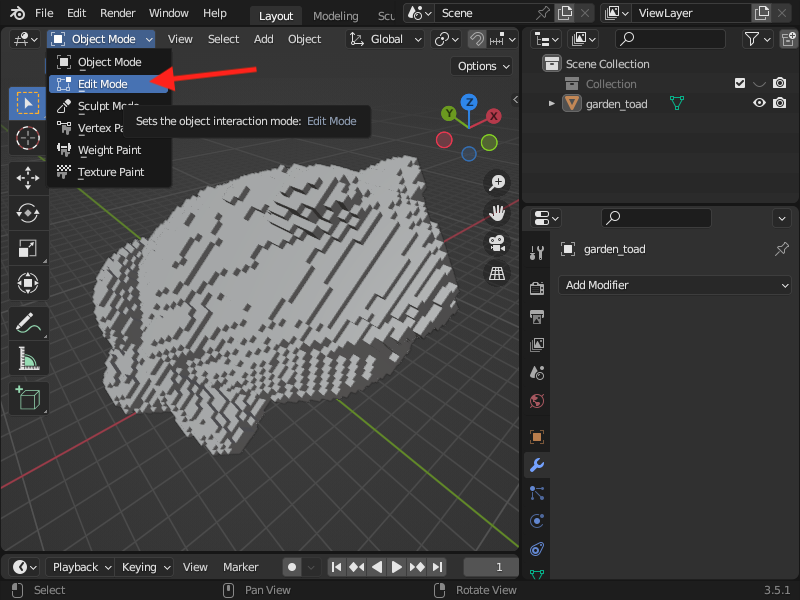The height and width of the screenshot is (600, 800).
Task: Toggle camera view in the viewport
Action: point(496,243)
